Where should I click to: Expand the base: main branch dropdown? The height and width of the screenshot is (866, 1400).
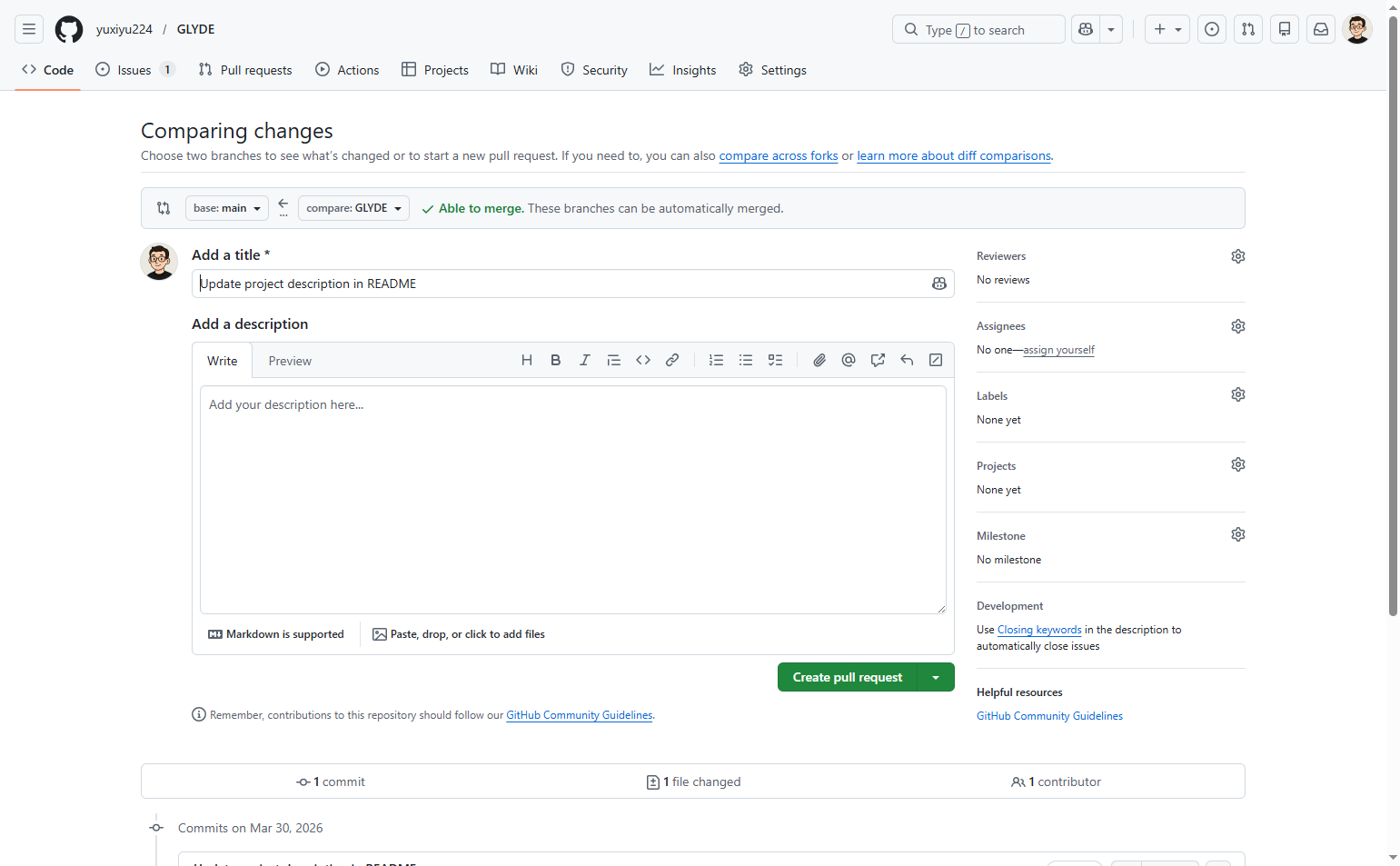coord(227,208)
